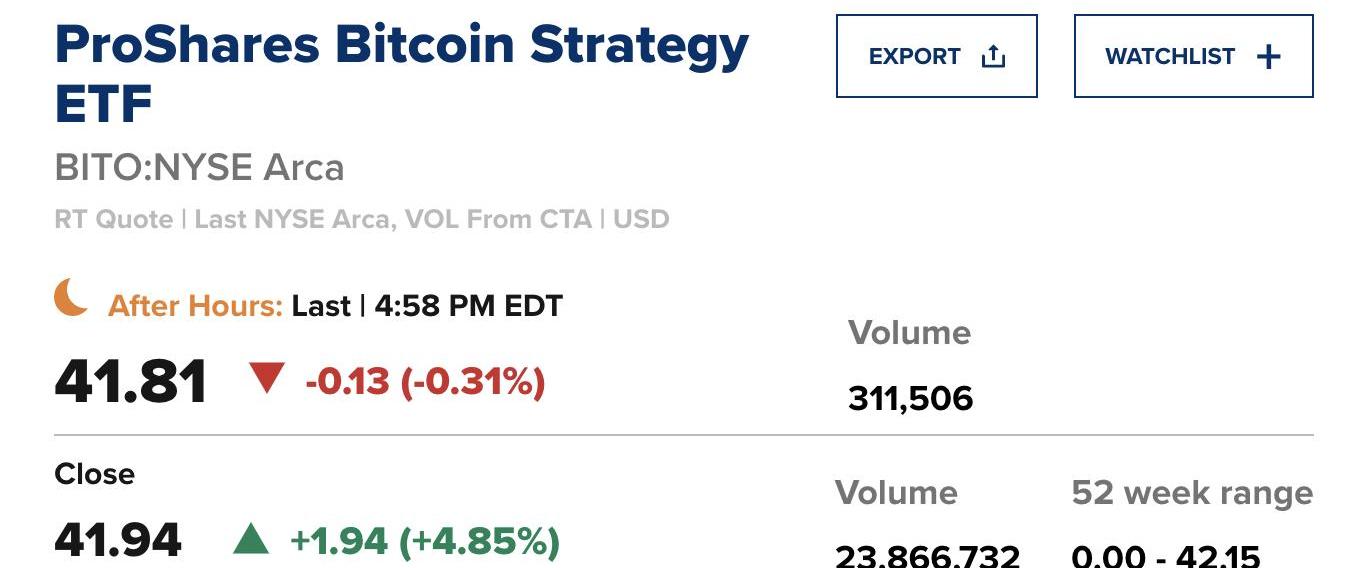Select the ProShares Bitcoin Strategy ETF title
This screenshot has height=568, width=1352.
[401, 73]
